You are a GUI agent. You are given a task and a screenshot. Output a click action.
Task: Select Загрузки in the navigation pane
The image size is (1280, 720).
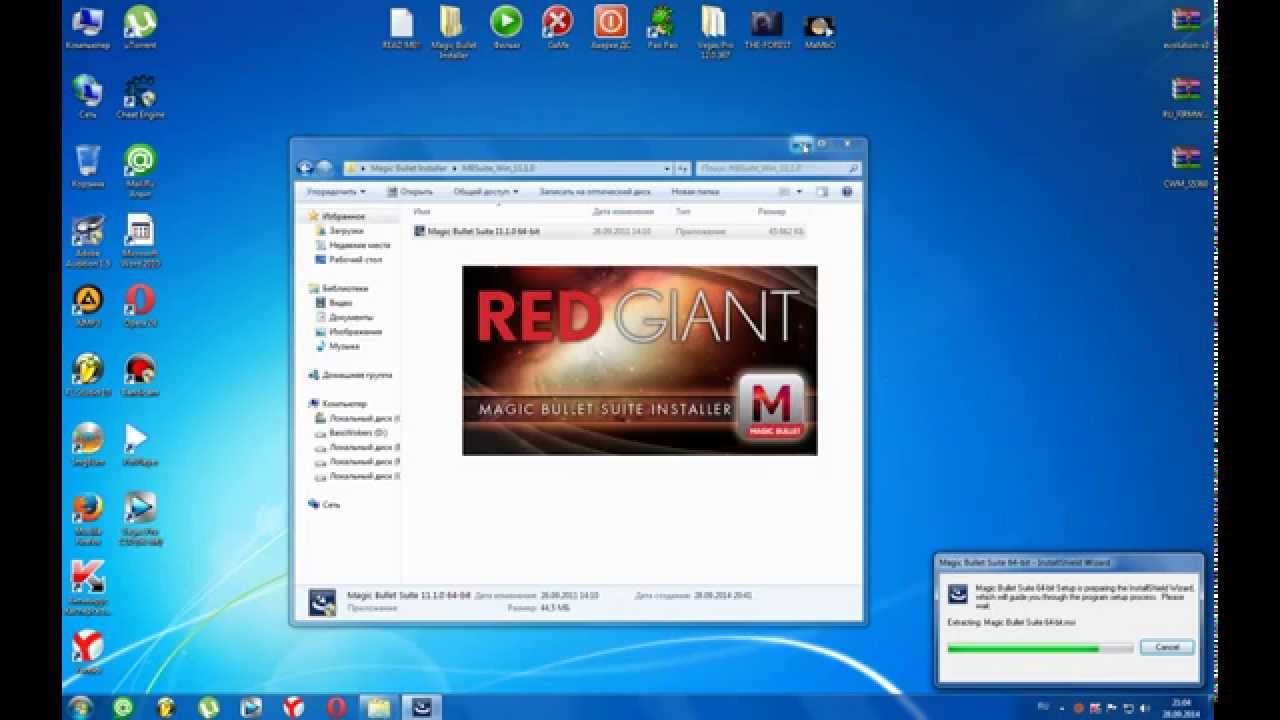tap(339, 231)
